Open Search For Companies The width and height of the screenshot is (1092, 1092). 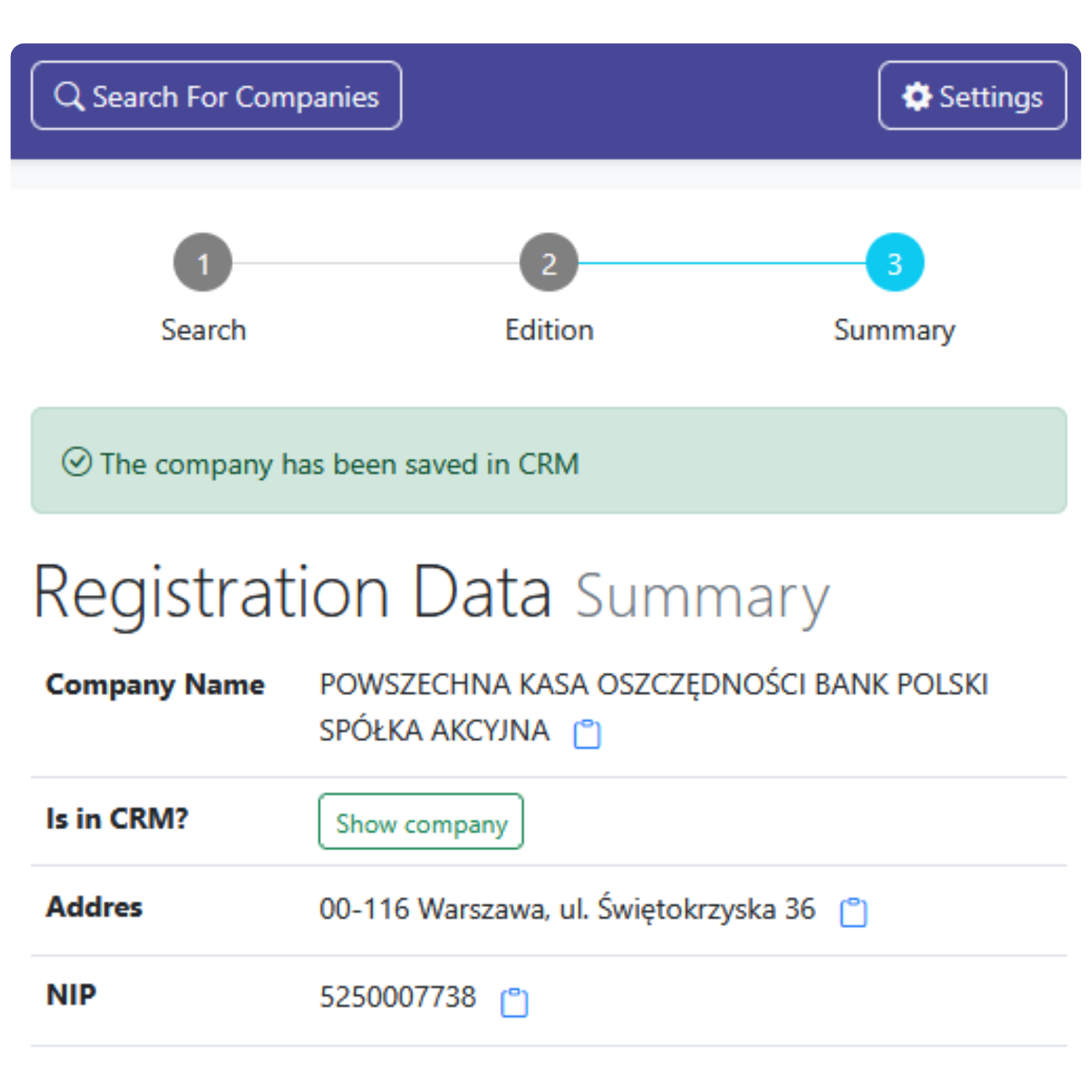(216, 96)
